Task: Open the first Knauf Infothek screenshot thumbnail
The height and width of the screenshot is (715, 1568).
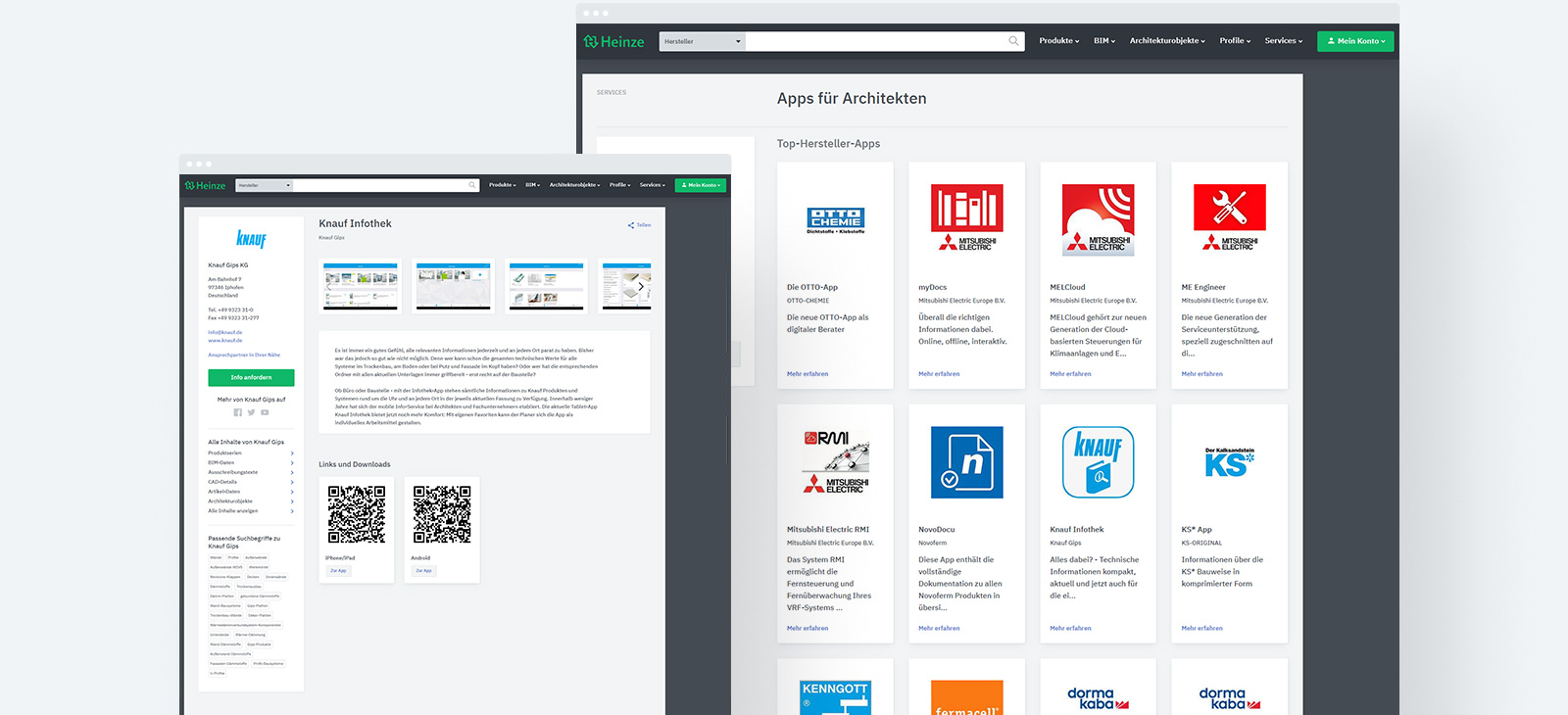Action: coord(361,286)
